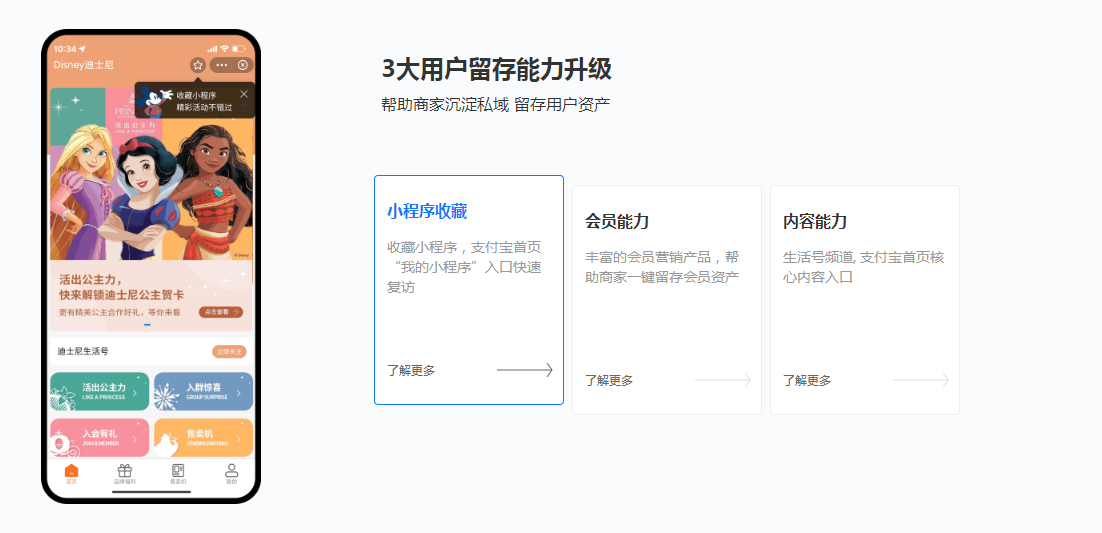Tap the 立即关注 follow button
Screen dimensions: 1102x533
tap(228, 352)
